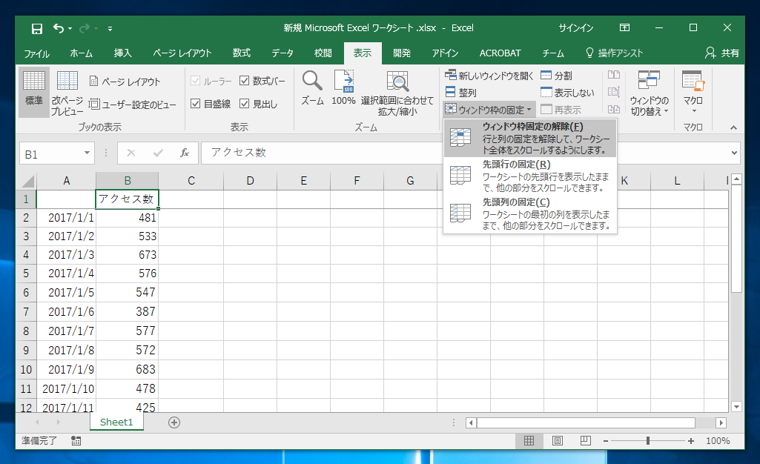Click the 再表示 unhide button
This screenshot has height=464, width=760.
pyautogui.click(x=560, y=110)
